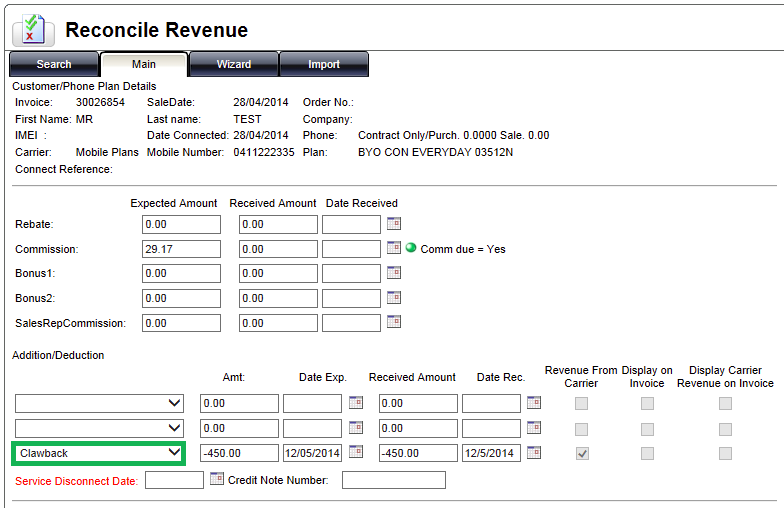This screenshot has width=784, height=508.
Task: Toggle Display Carrier Revenue on Invoice, Clawback row
Action: (x=726, y=454)
